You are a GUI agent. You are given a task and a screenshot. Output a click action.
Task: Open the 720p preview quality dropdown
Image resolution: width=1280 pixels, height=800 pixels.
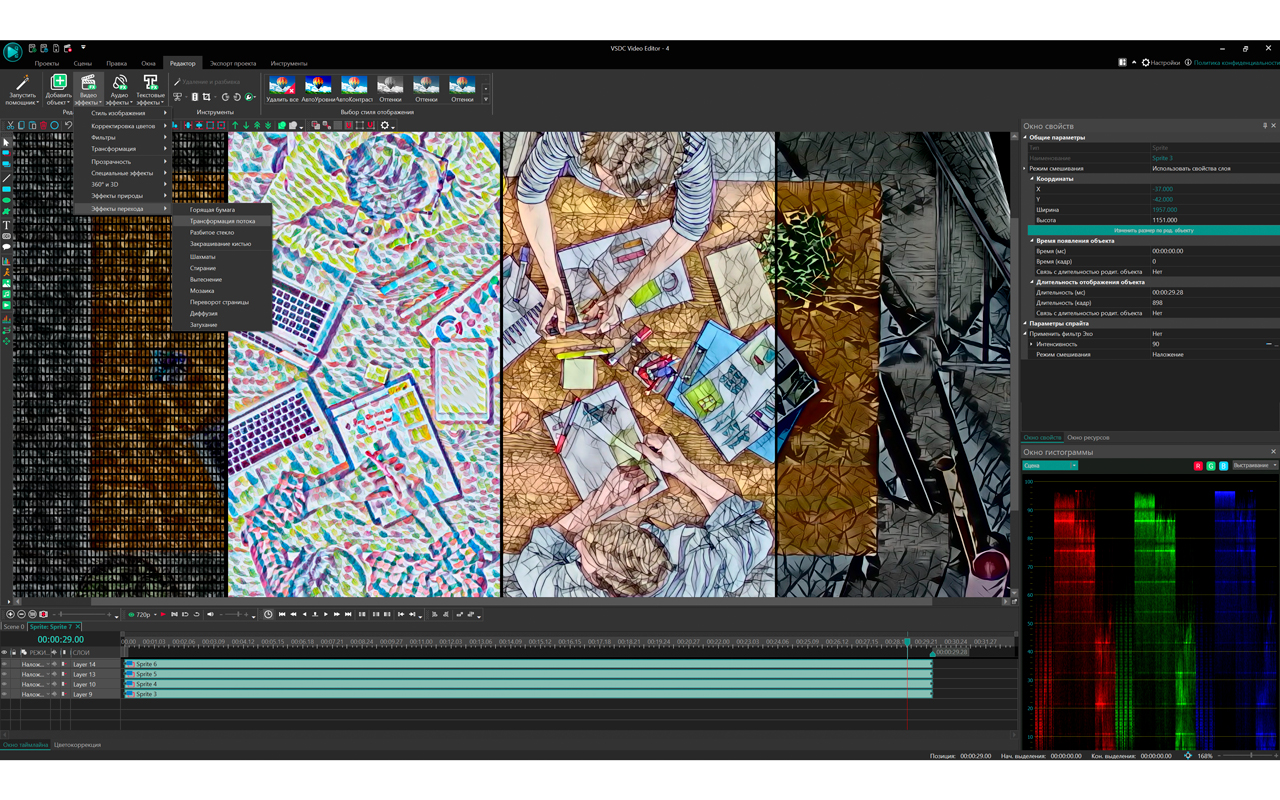click(141, 614)
